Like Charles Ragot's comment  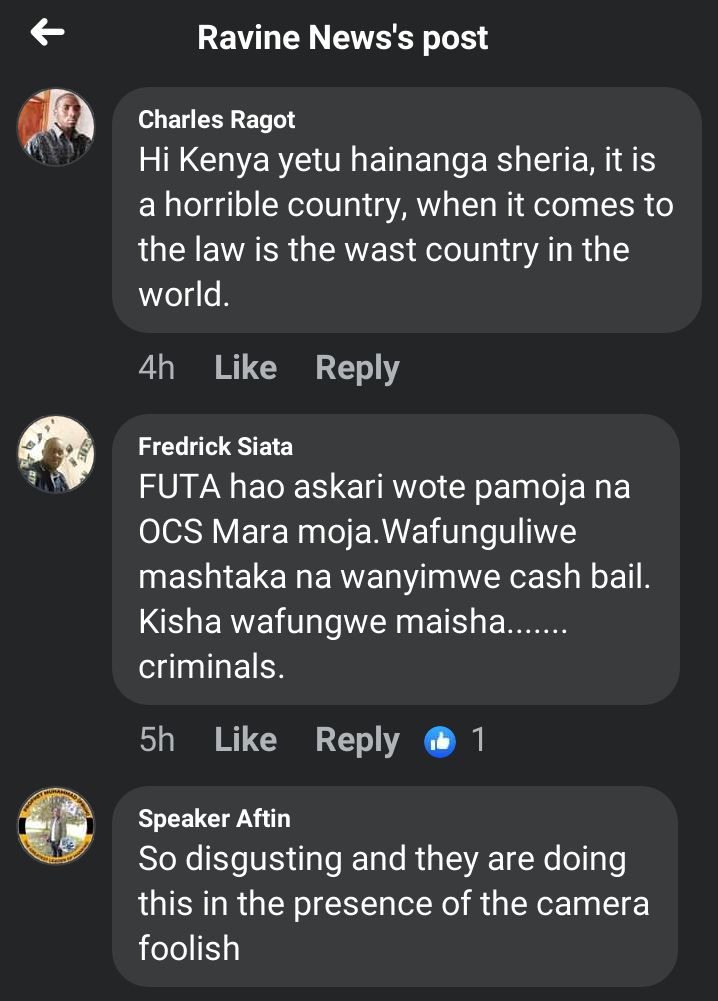(x=246, y=368)
